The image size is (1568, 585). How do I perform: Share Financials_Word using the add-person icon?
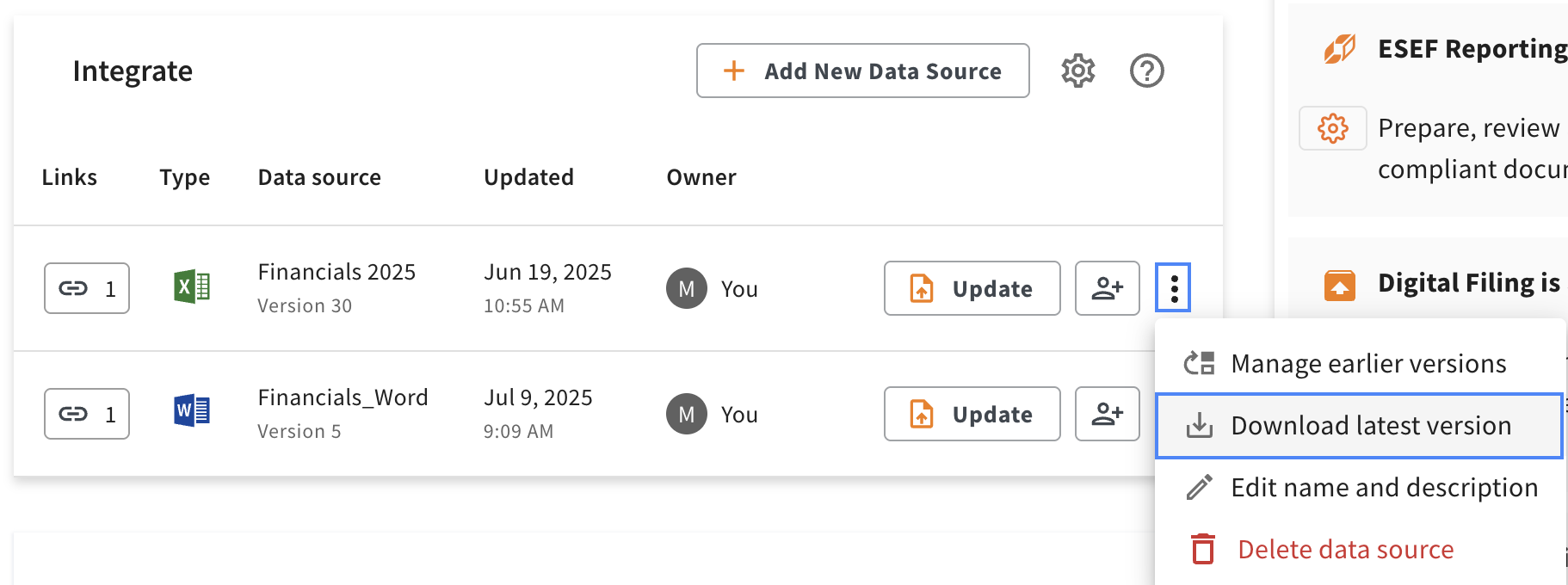[x=1108, y=414]
